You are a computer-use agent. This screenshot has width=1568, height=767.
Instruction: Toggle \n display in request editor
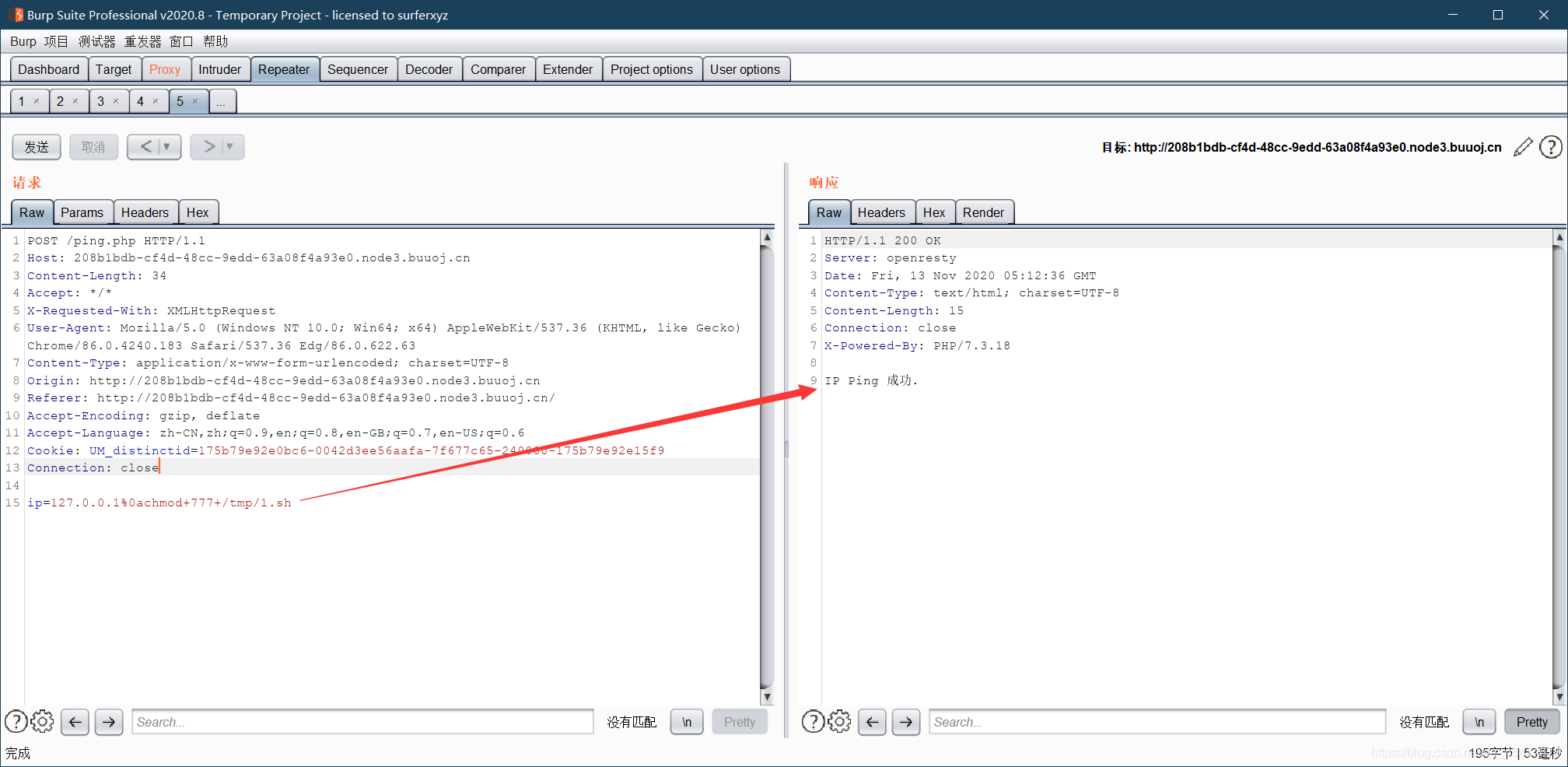coord(687,722)
